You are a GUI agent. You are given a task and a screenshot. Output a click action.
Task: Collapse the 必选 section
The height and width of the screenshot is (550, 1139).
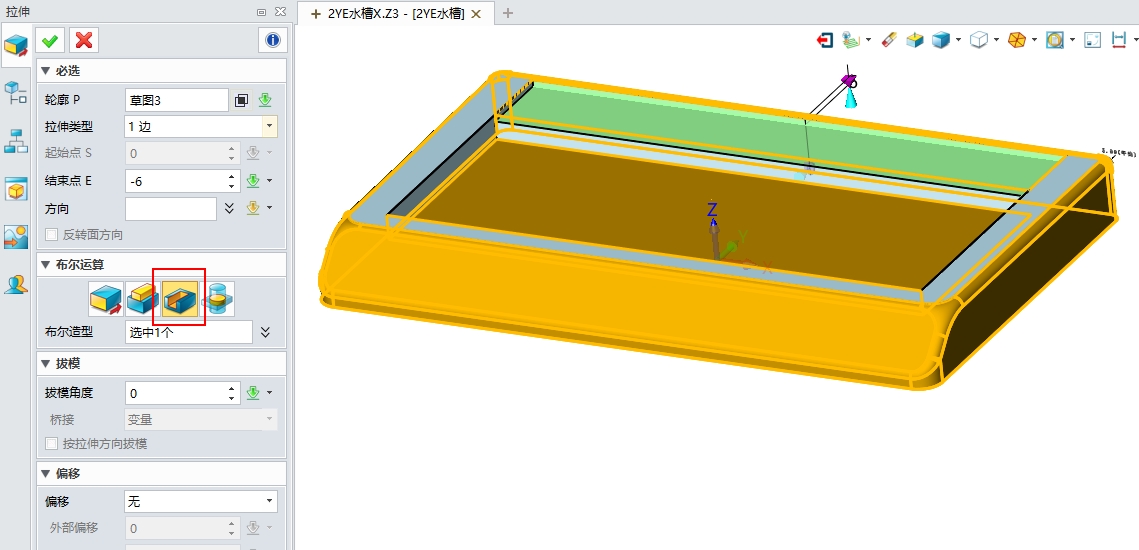pos(45,71)
